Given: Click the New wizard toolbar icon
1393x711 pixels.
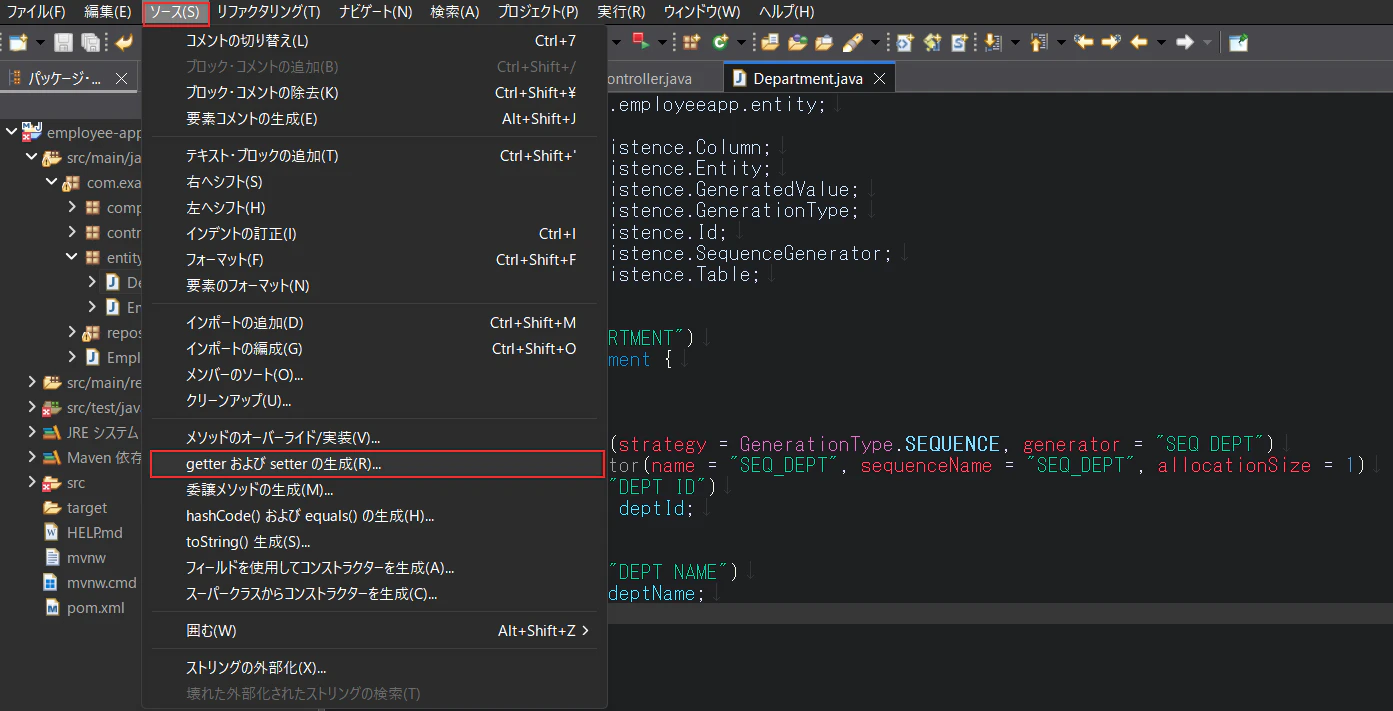Looking at the screenshot, I should (18, 42).
